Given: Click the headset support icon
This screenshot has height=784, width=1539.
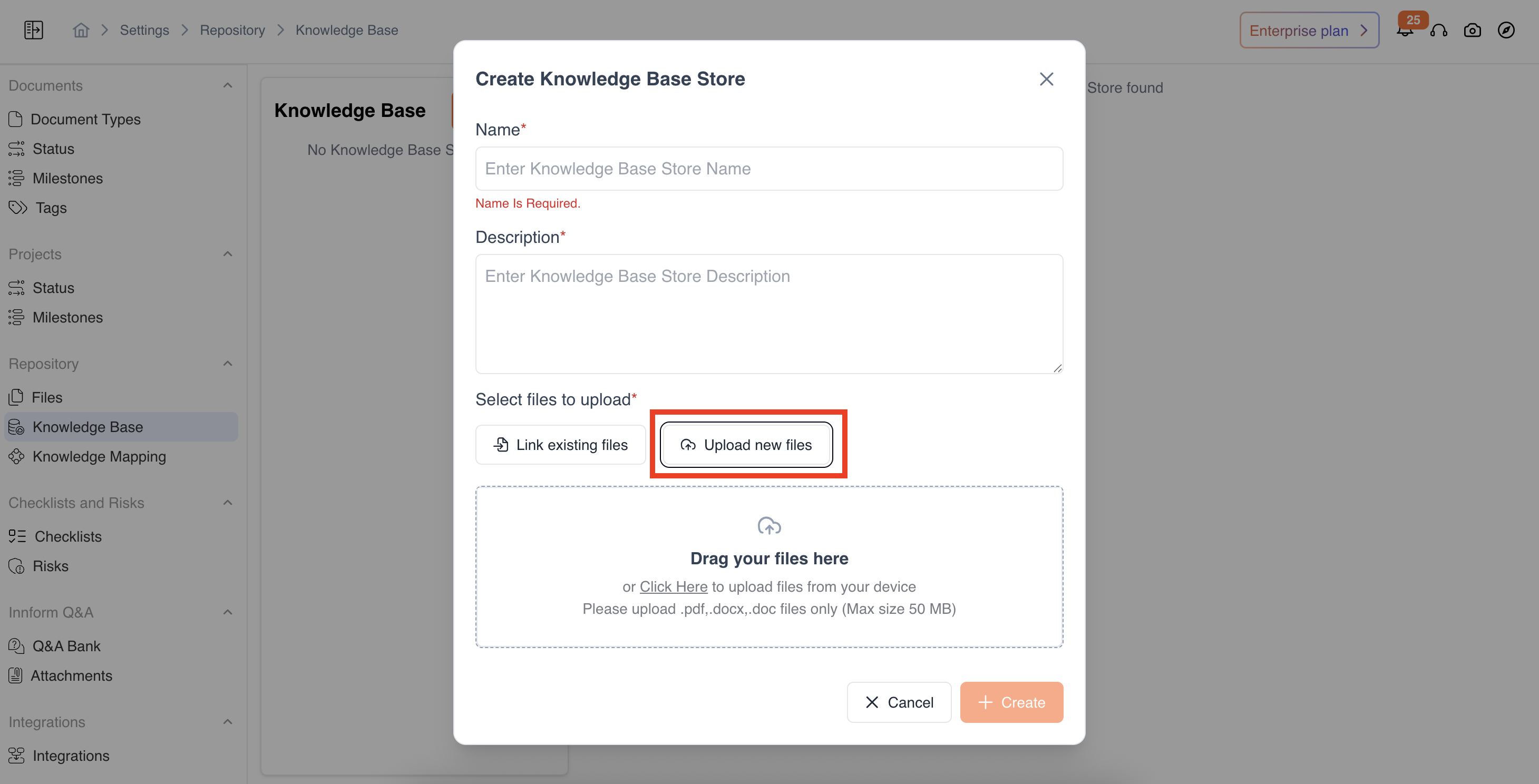Looking at the screenshot, I should 1439,31.
